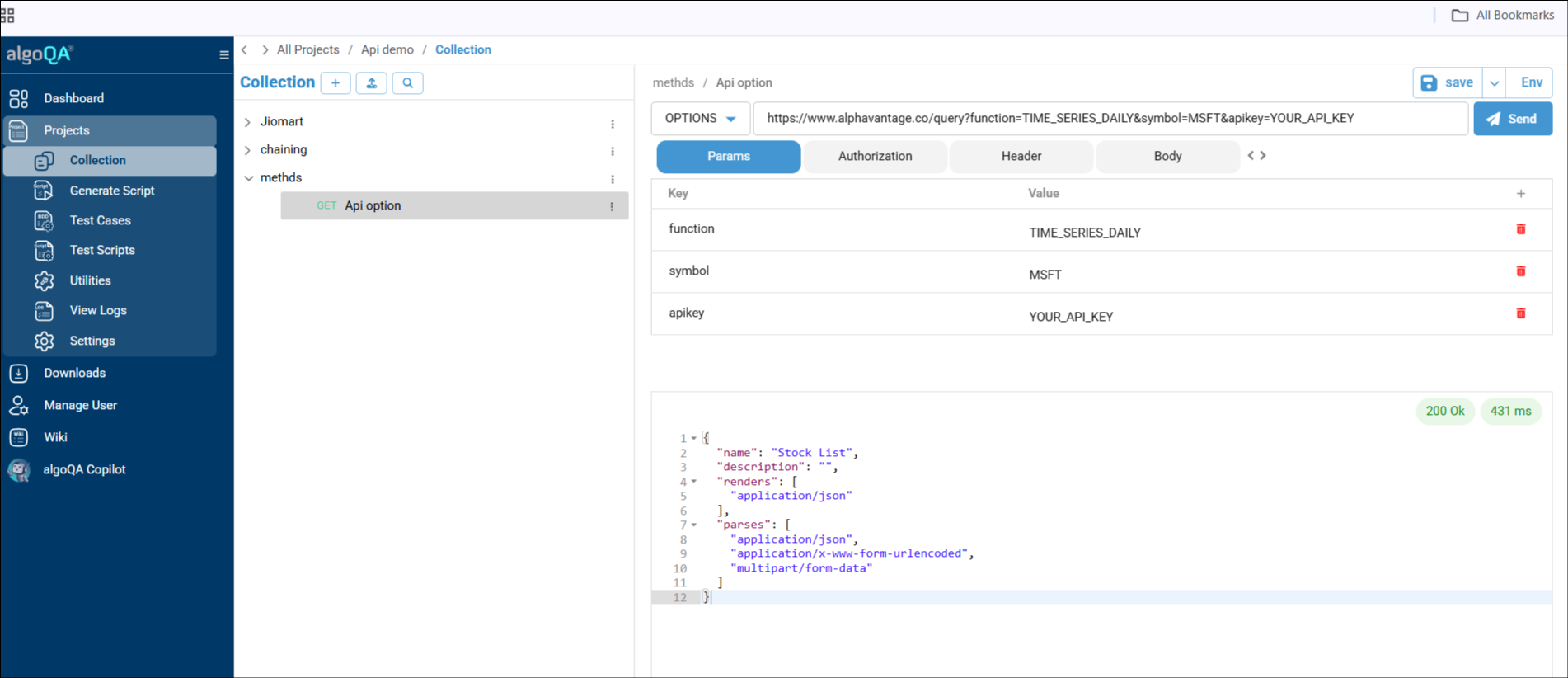1568x678 pixels.
Task: Click the upload collection icon
Action: point(372,83)
